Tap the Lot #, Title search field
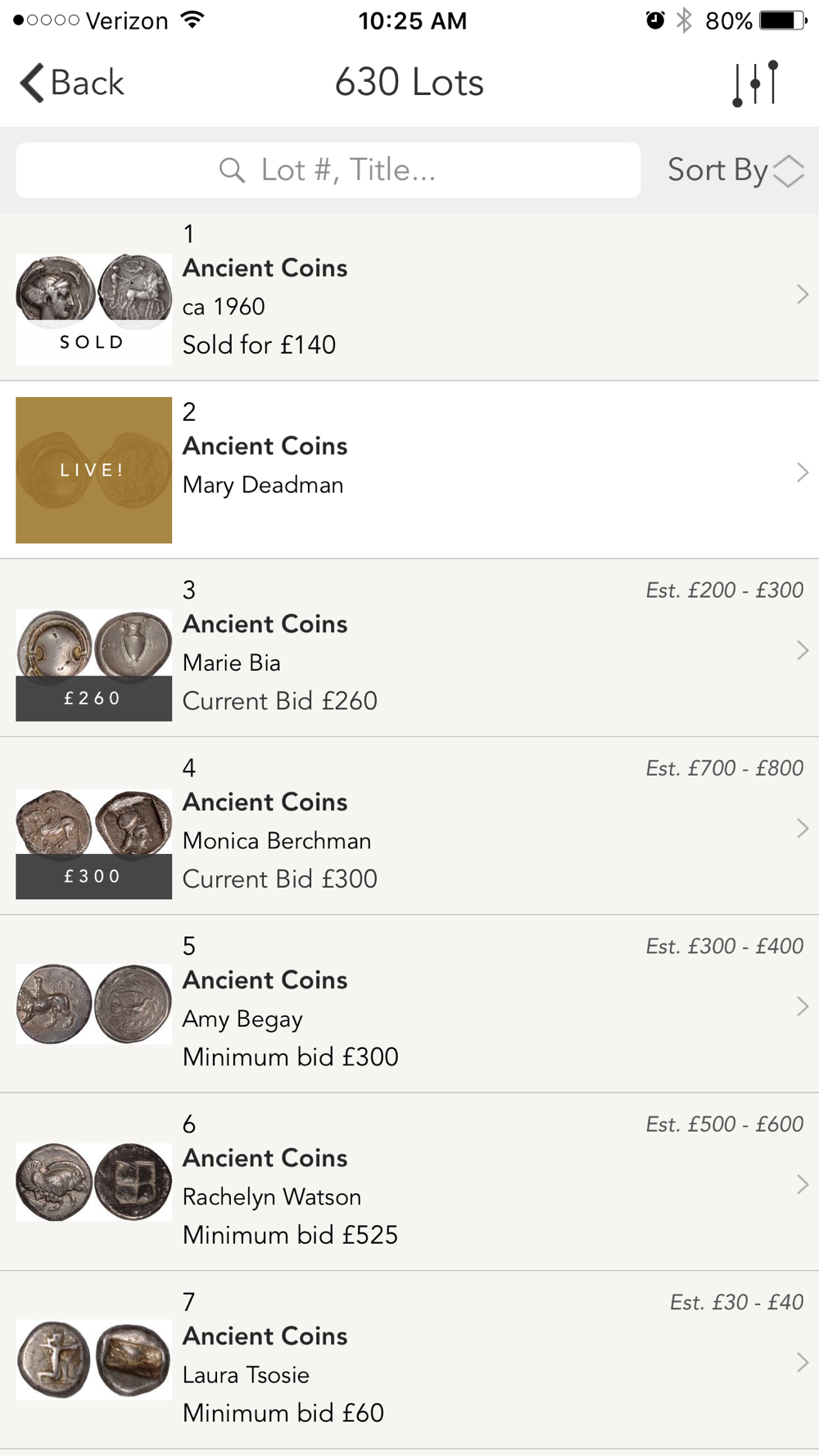Viewport: 819px width, 1456px height. tap(328, 170)
